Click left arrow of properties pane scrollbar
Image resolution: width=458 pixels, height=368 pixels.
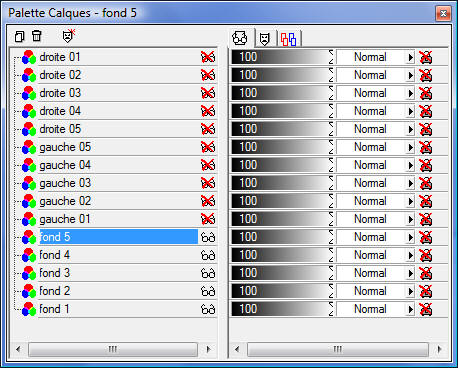tap(237, 349)
